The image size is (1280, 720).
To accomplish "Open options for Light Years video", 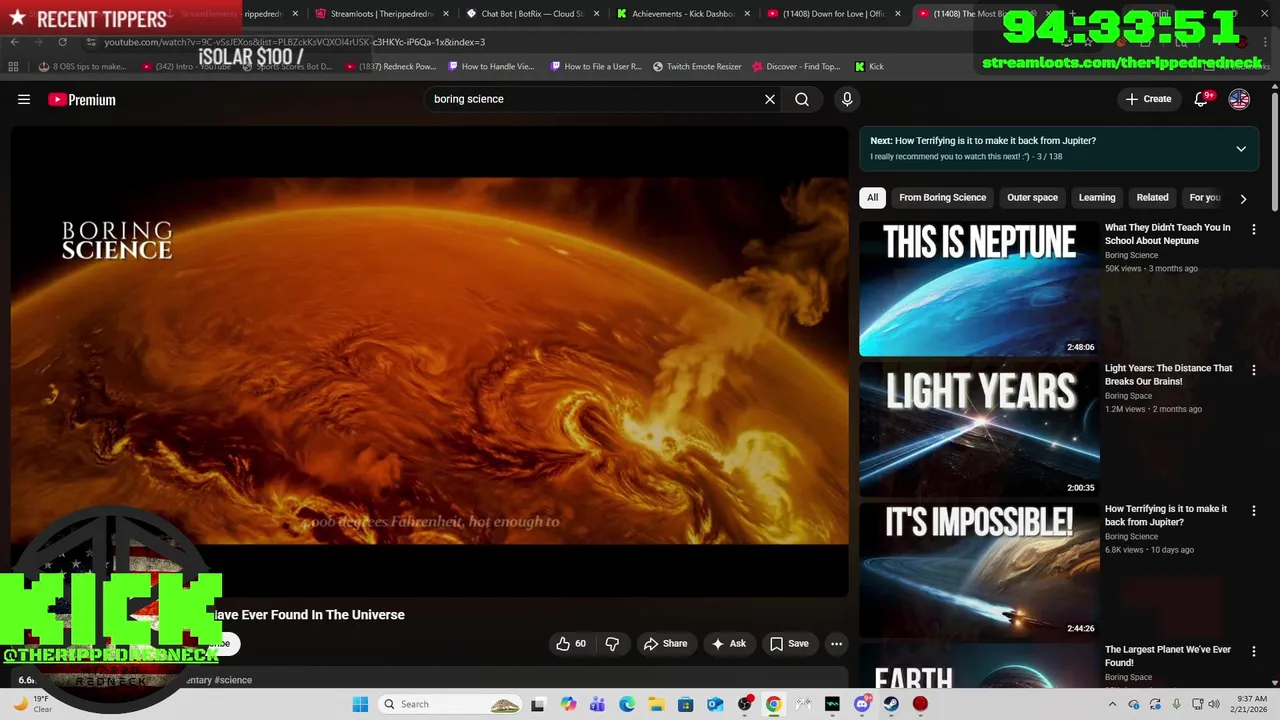I will [x=1253, y=370].
